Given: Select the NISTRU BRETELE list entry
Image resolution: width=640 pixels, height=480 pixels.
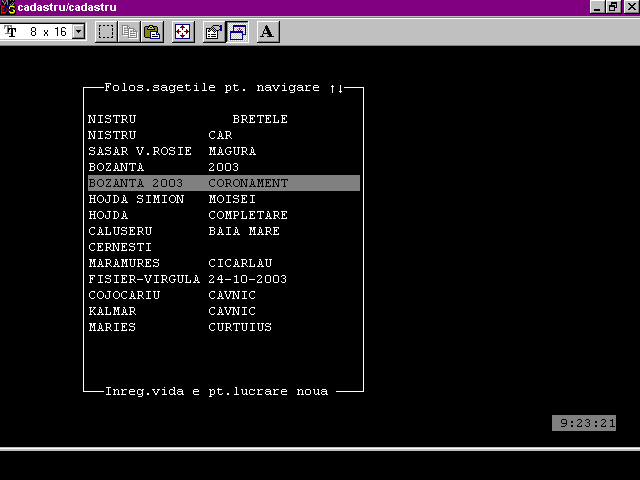Looking at the screenshot, I should point(188,119).
